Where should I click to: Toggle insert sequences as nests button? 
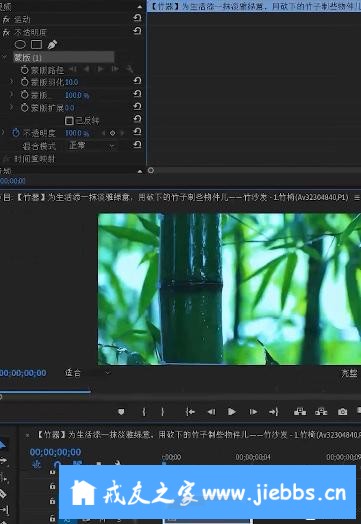(37, 464)
